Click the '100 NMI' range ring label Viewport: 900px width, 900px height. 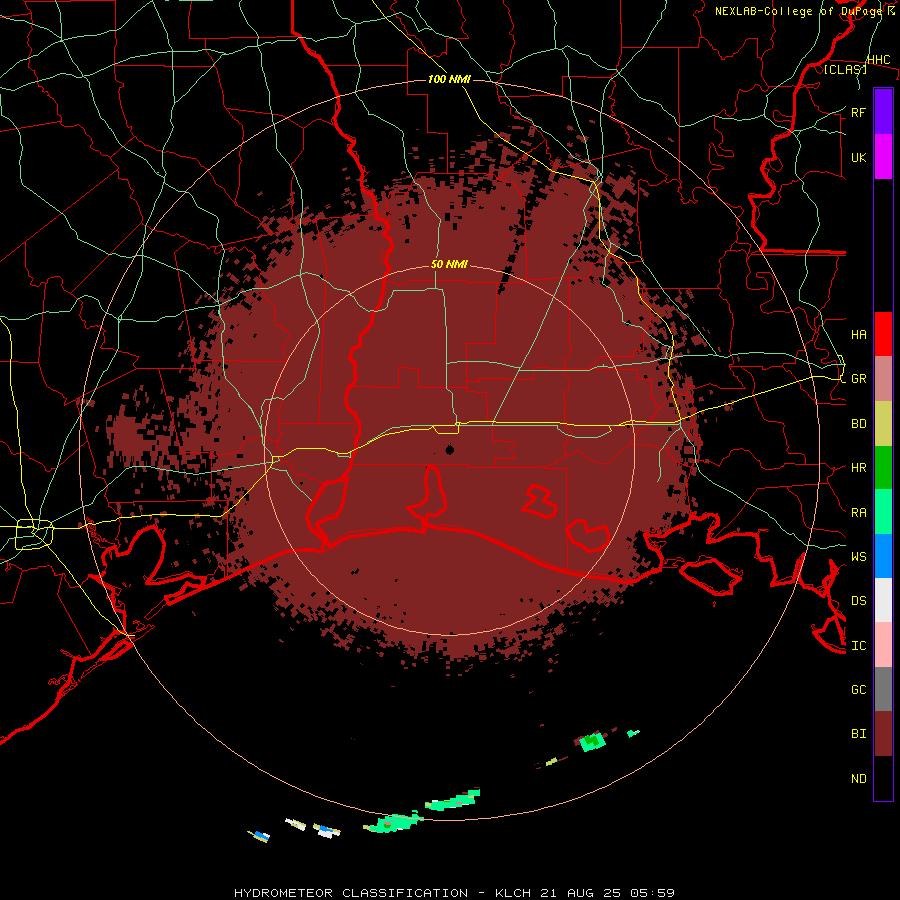[x=449, y=79]
